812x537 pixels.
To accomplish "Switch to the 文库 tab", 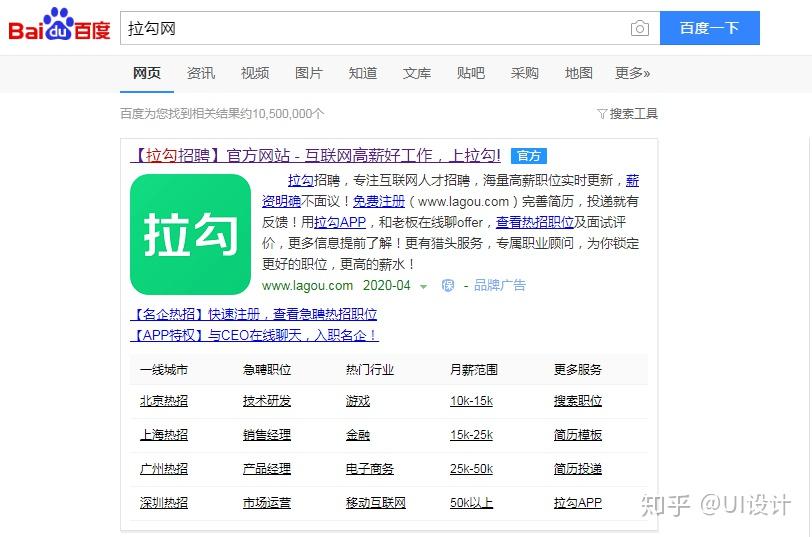I will [416, 73].
